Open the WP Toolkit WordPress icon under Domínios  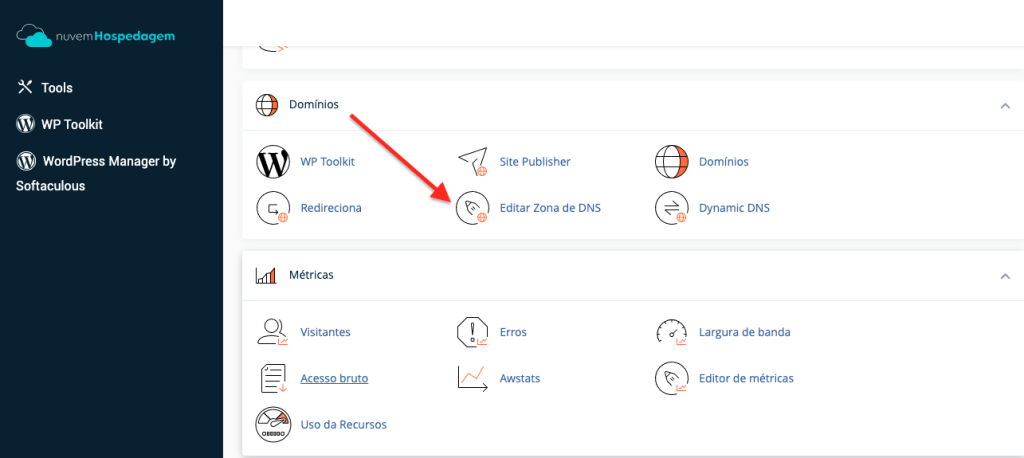272,161
